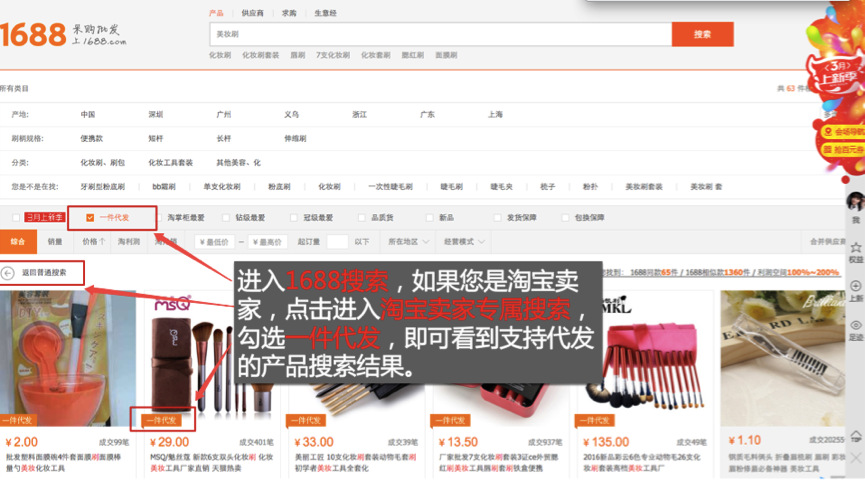Click the 上新 plus icon in sidebar

855,287
